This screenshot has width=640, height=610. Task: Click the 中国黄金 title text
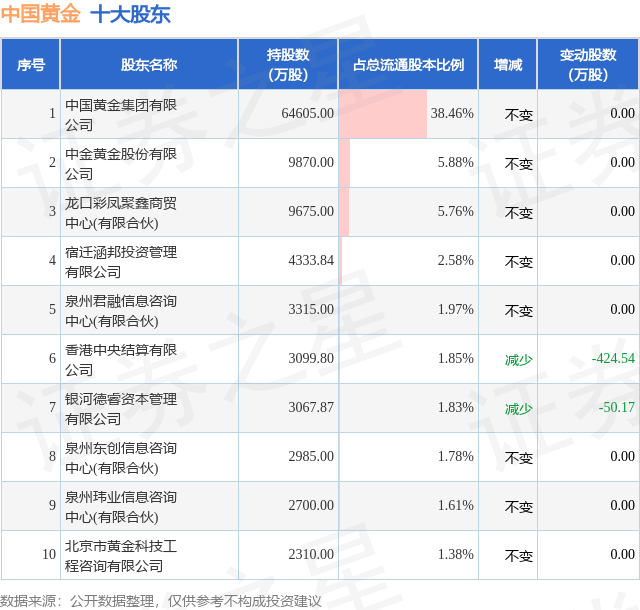[40, 14]
